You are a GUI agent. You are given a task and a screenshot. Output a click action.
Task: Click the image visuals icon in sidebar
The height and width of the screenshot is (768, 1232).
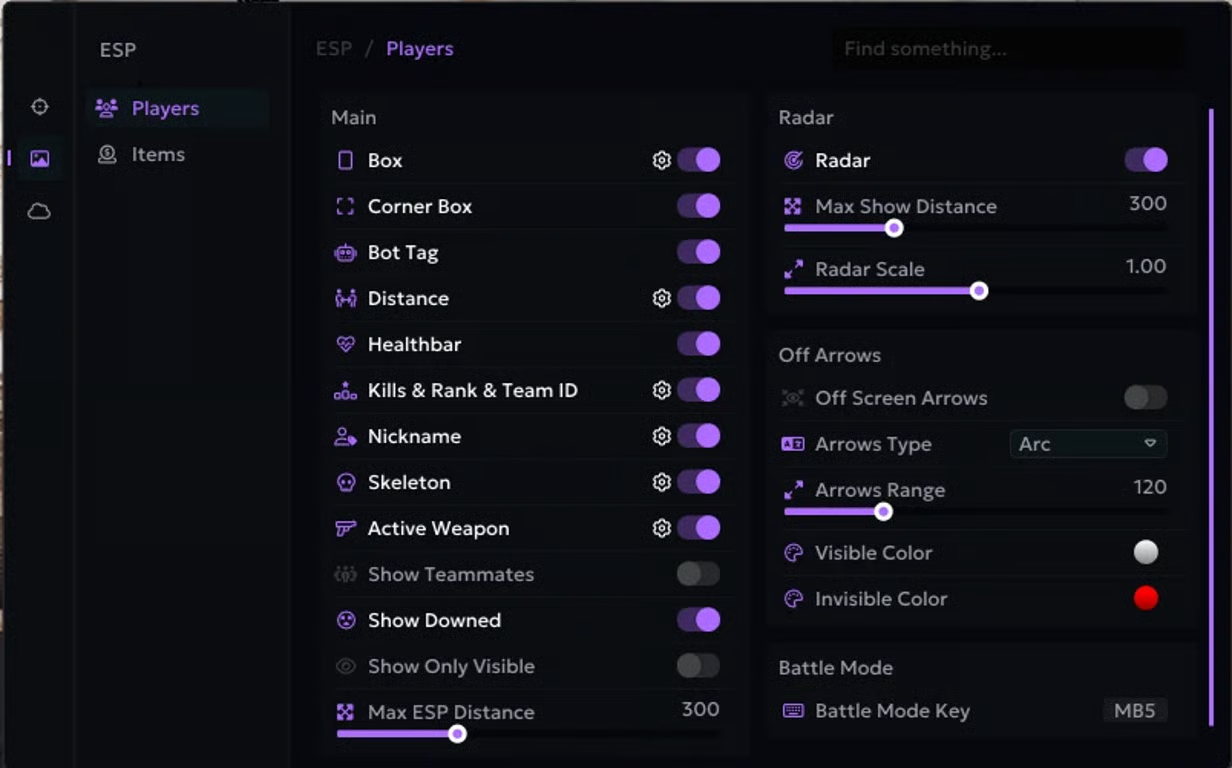[x=39, y=159]
